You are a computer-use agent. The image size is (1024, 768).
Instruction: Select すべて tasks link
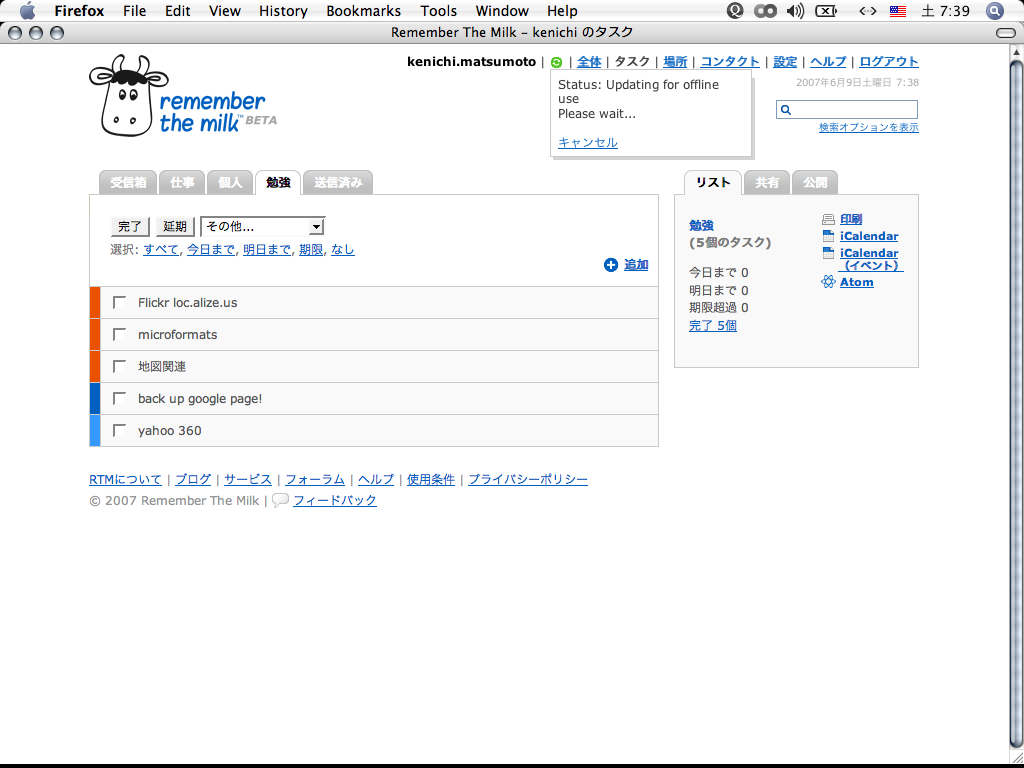point(161,249)
